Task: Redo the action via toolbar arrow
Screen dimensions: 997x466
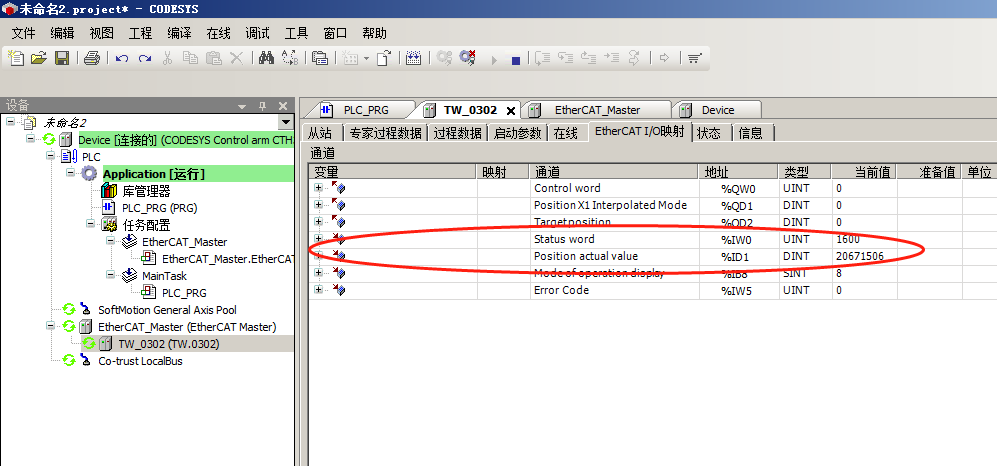Action: point(145,58)
